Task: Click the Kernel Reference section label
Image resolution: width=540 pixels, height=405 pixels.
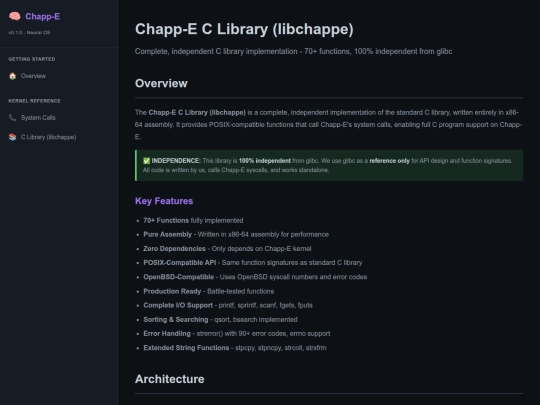Action: [34, 101]
